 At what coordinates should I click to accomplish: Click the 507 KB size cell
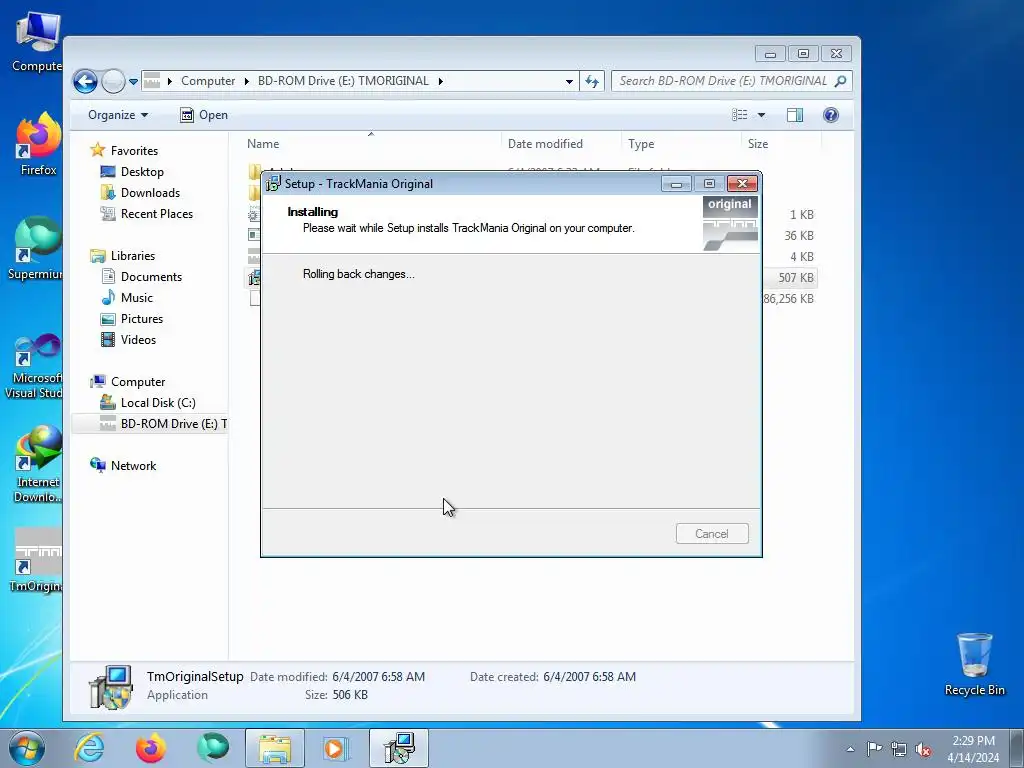[795, 278]
